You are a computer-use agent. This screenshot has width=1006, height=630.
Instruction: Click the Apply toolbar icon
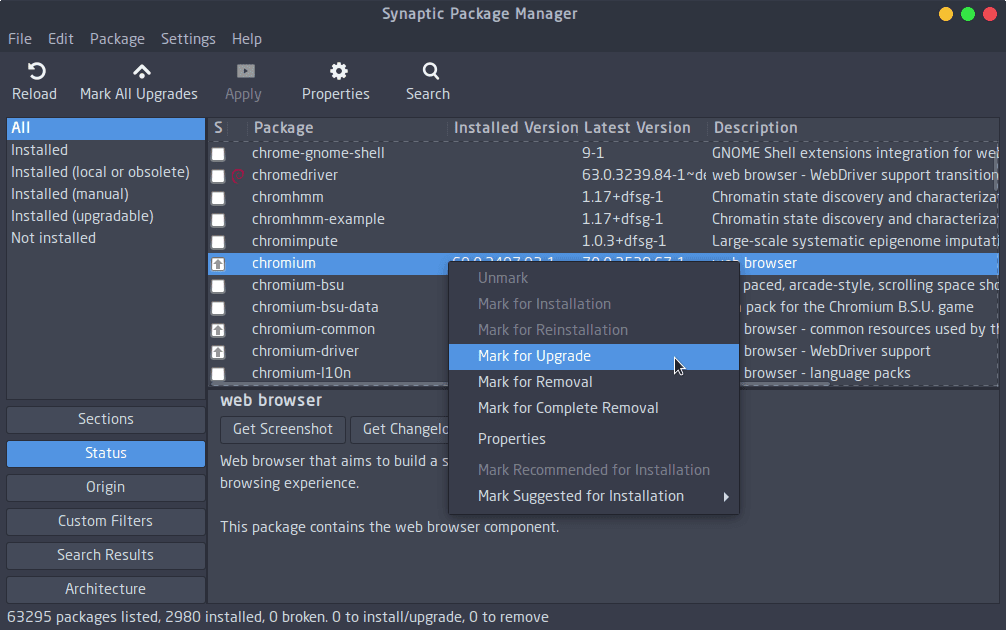(x=245, y=71)
